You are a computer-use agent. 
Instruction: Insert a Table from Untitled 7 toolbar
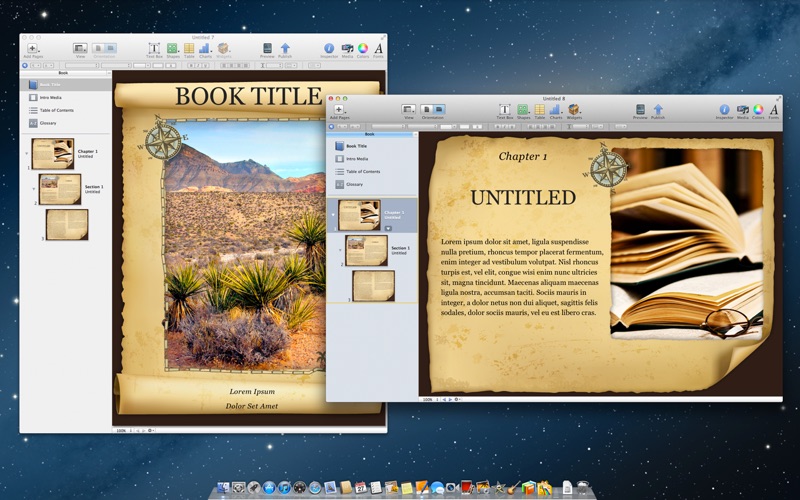(x=188, y=48)
